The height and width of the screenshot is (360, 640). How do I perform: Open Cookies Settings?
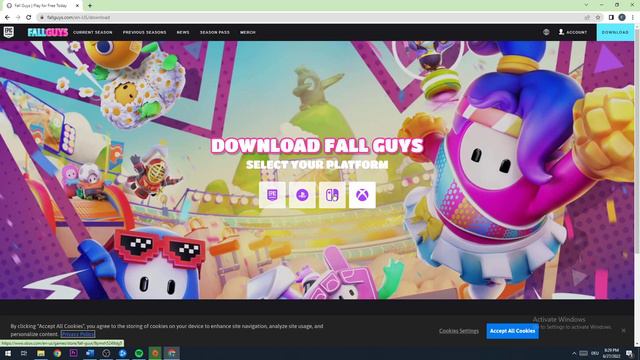(x=459, y=331)
